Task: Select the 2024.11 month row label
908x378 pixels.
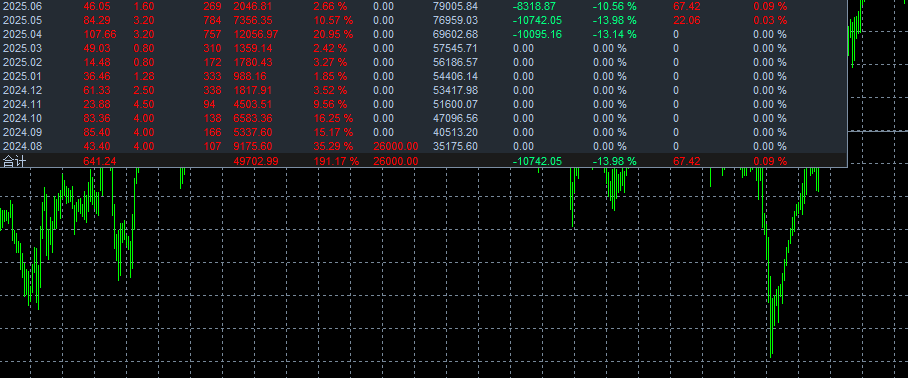Action: click(23, 104)
